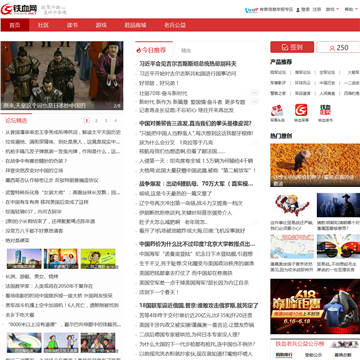The image size is (360, 360).
Task: Open the 社区 nav tab
Action: click(x=43, y=25)
